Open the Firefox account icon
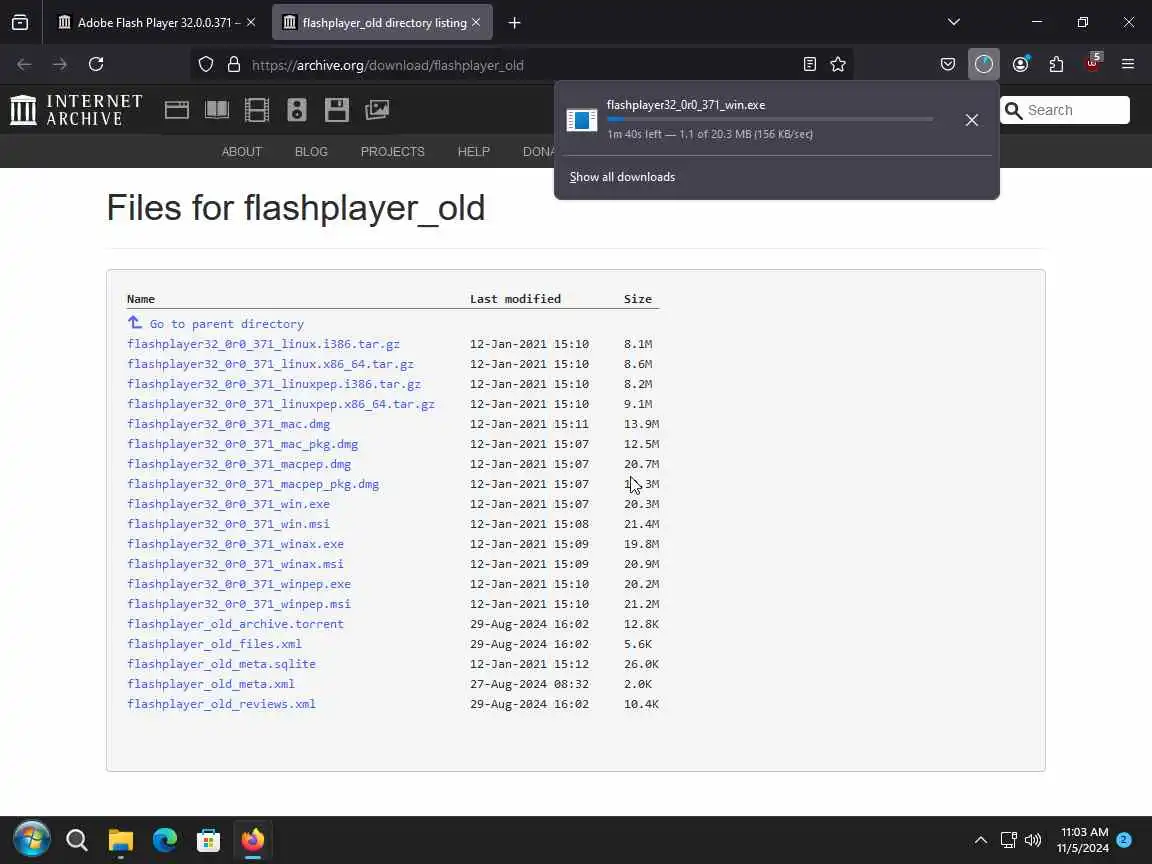The height and width of the screenshot is (864, 1152). pos(1020,65)
